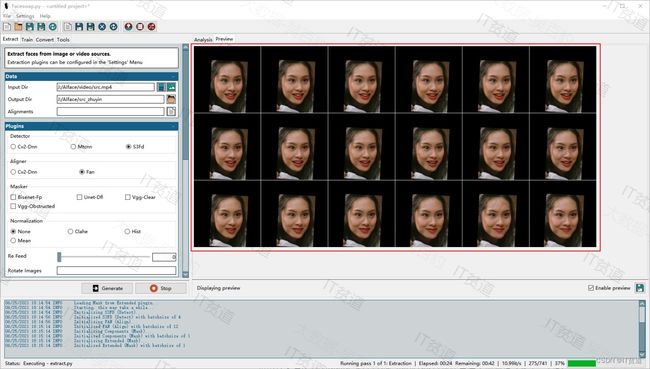Enable Unet-Dfl masker checkbox

pyautogui.click(x=79, y=197)
